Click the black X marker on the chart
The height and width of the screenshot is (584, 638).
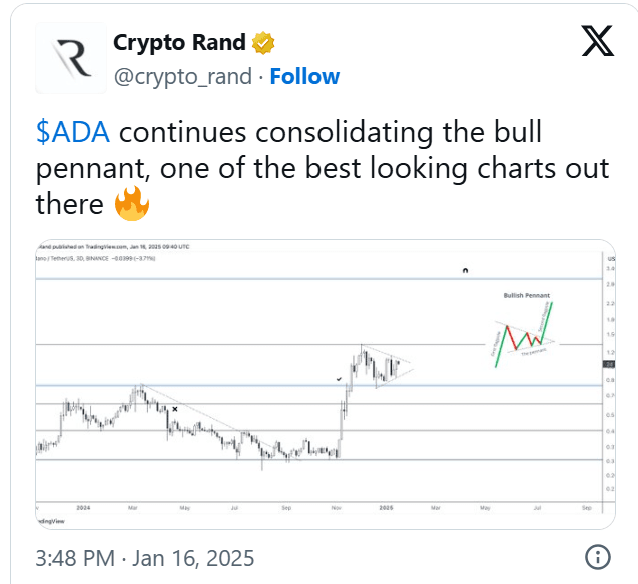[175, 409]
